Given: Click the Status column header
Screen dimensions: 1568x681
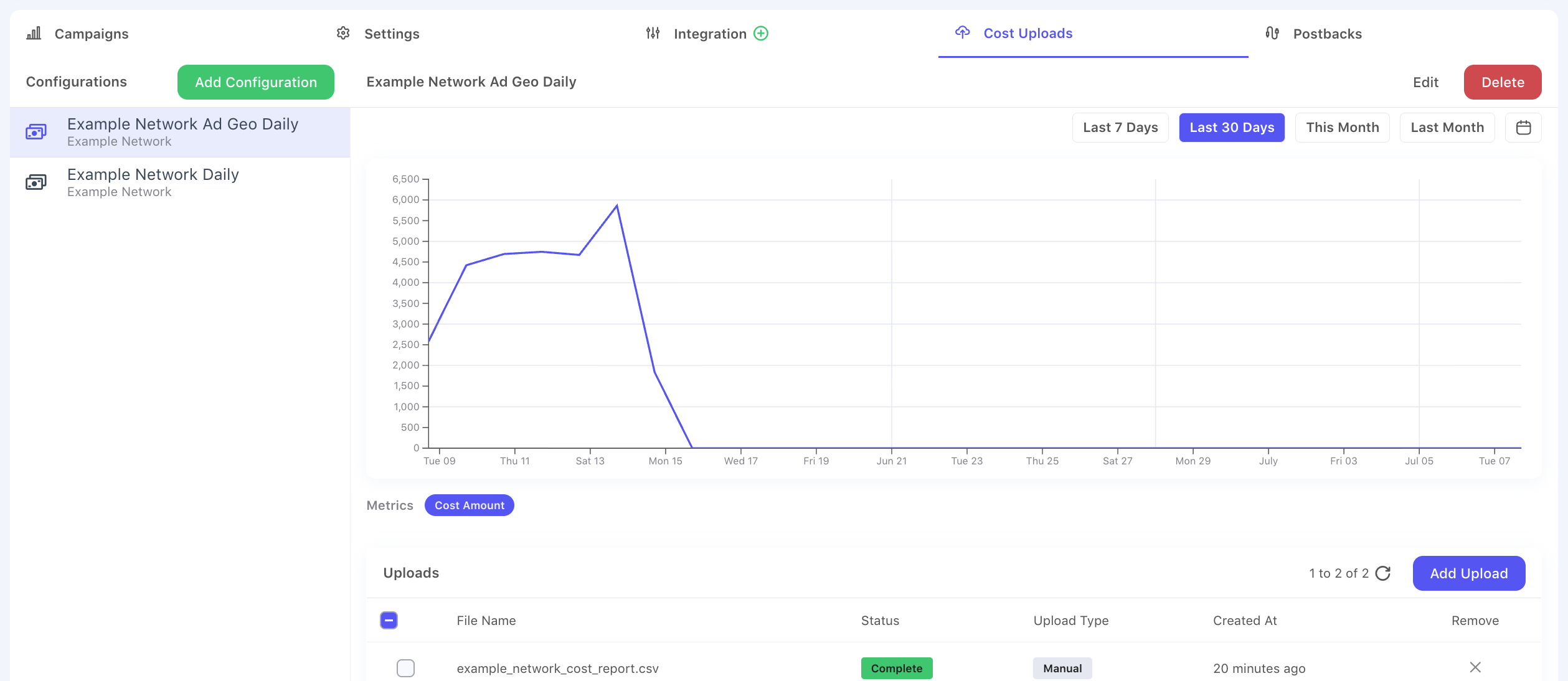Looking at the screenshot, I should point(880,621).
